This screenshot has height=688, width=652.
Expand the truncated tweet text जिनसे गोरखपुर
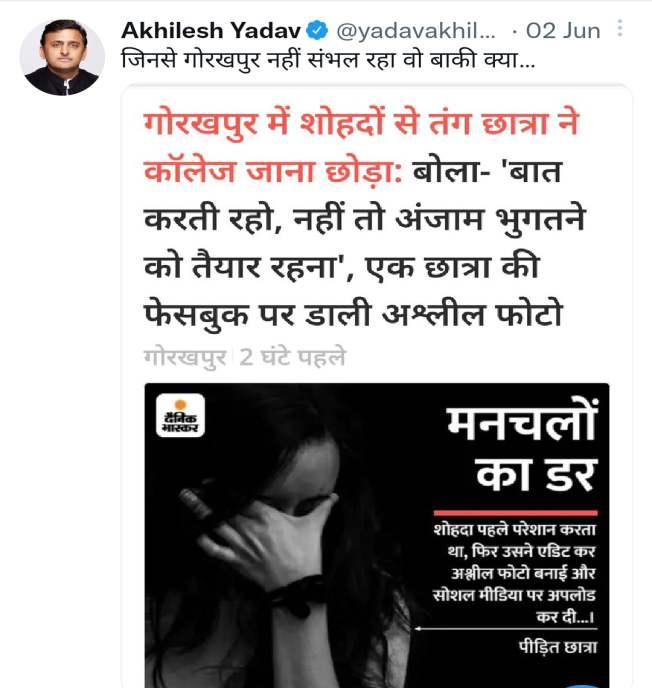point(328,59)
